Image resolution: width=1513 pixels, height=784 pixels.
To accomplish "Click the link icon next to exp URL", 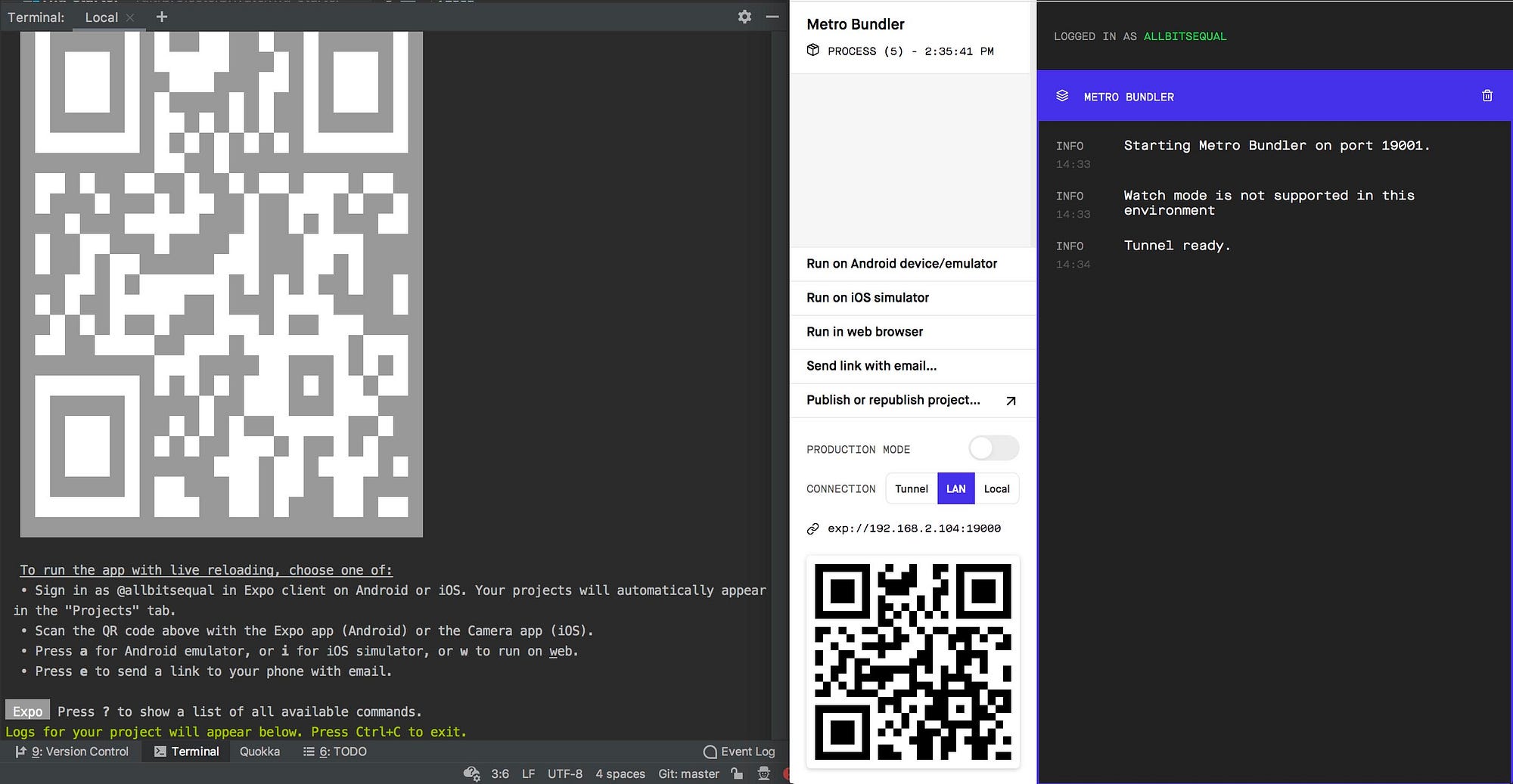I will [x=813, y=528].
